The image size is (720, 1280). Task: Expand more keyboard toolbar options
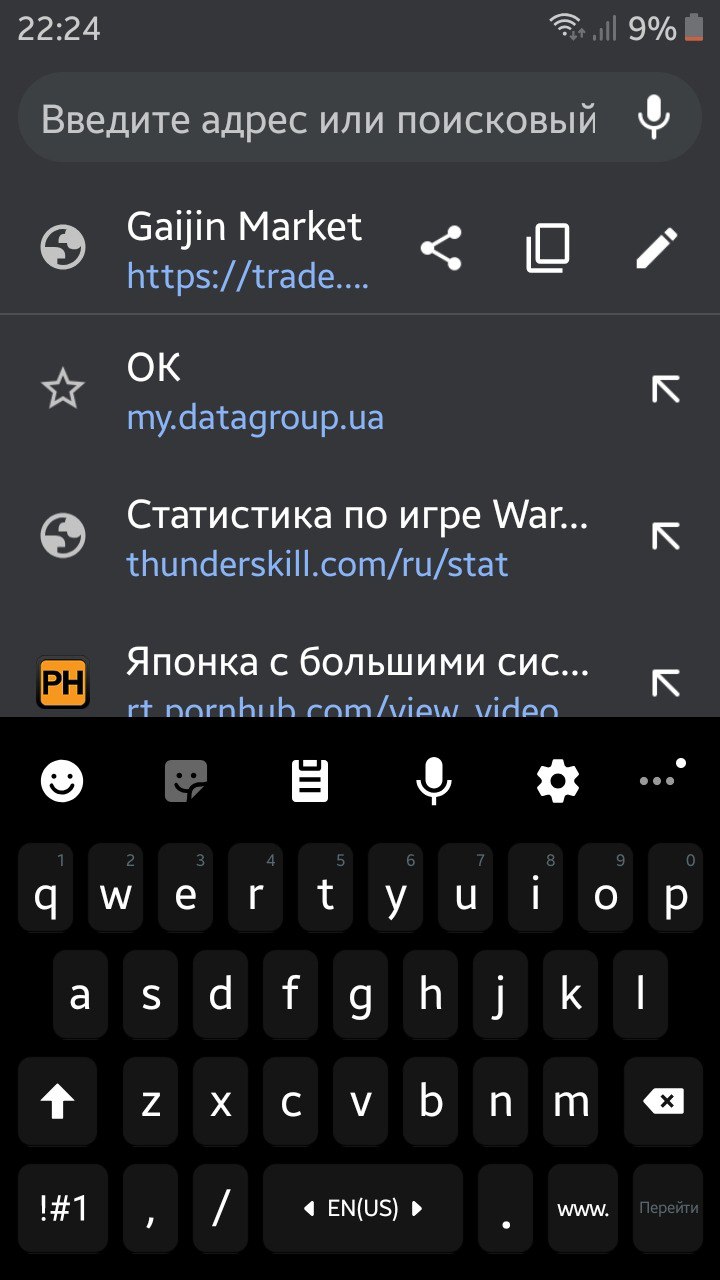[x=660, y=778]
